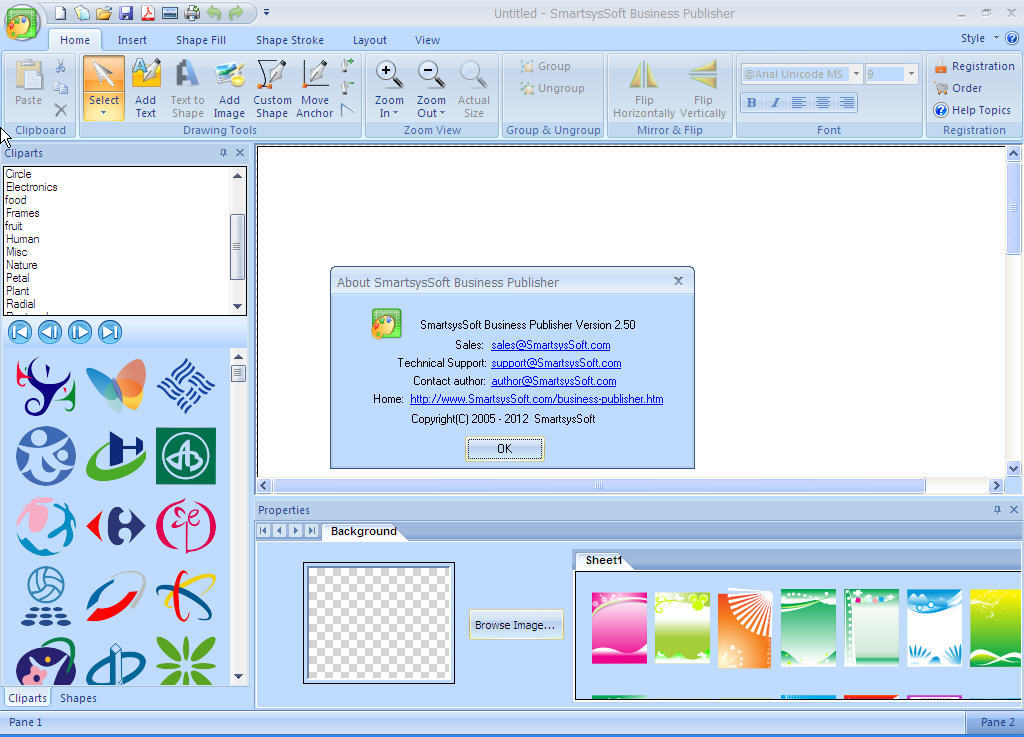Click the Undo arrow icon
This screenshot has width=1024, height=737.
[x=214, y=12]
